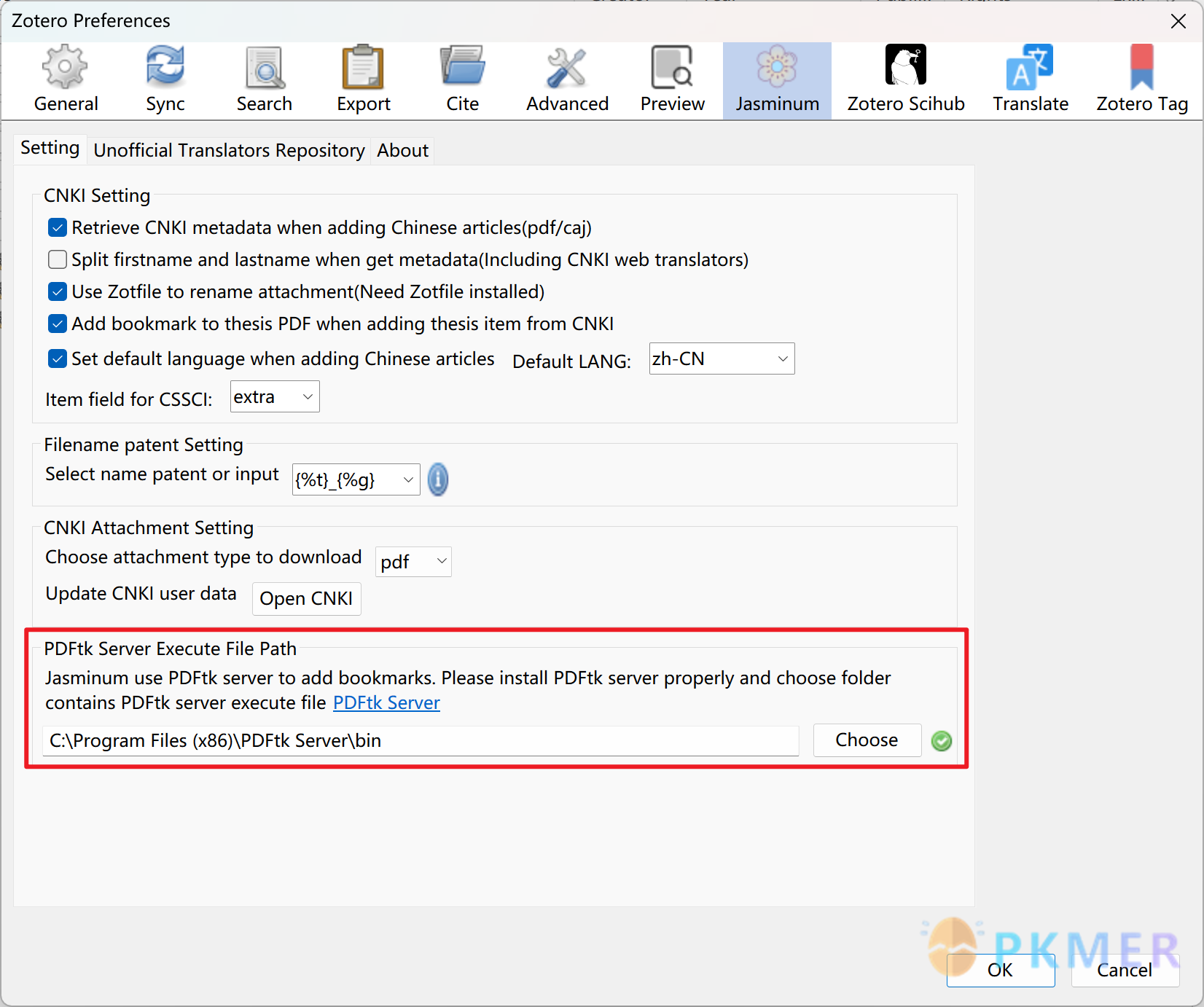Open the Sync preferences pane
1204x1007 pixels.
coord(165,79)
